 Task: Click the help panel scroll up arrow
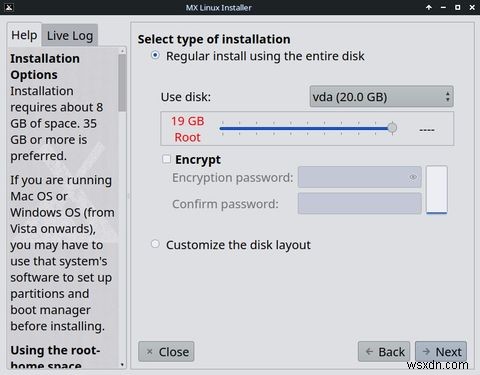pos(122,51)
